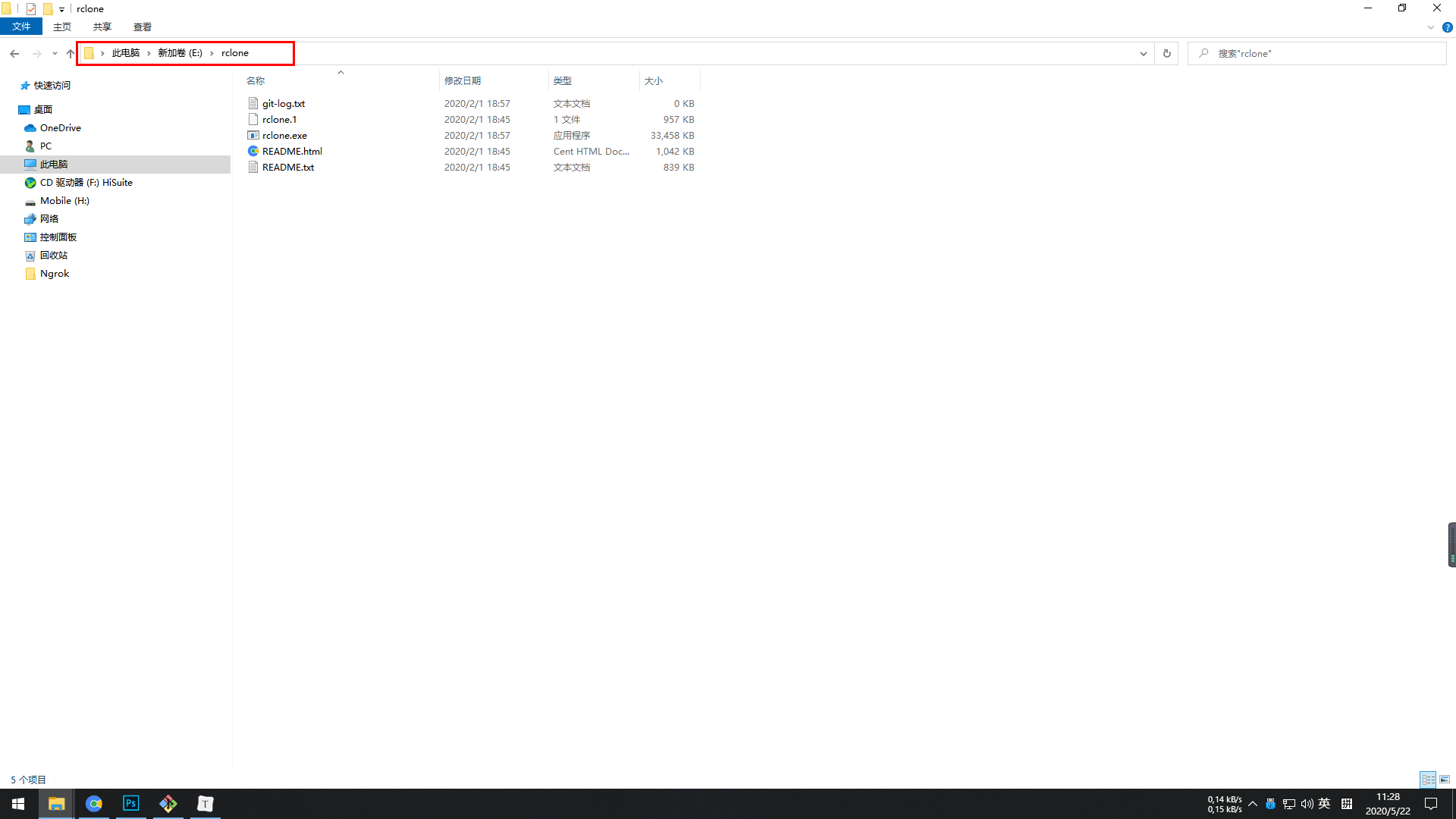Viewport: 1456px width, 819px height.
Task: Click the Properties quick access icon
Action: [x=31, y=9]
